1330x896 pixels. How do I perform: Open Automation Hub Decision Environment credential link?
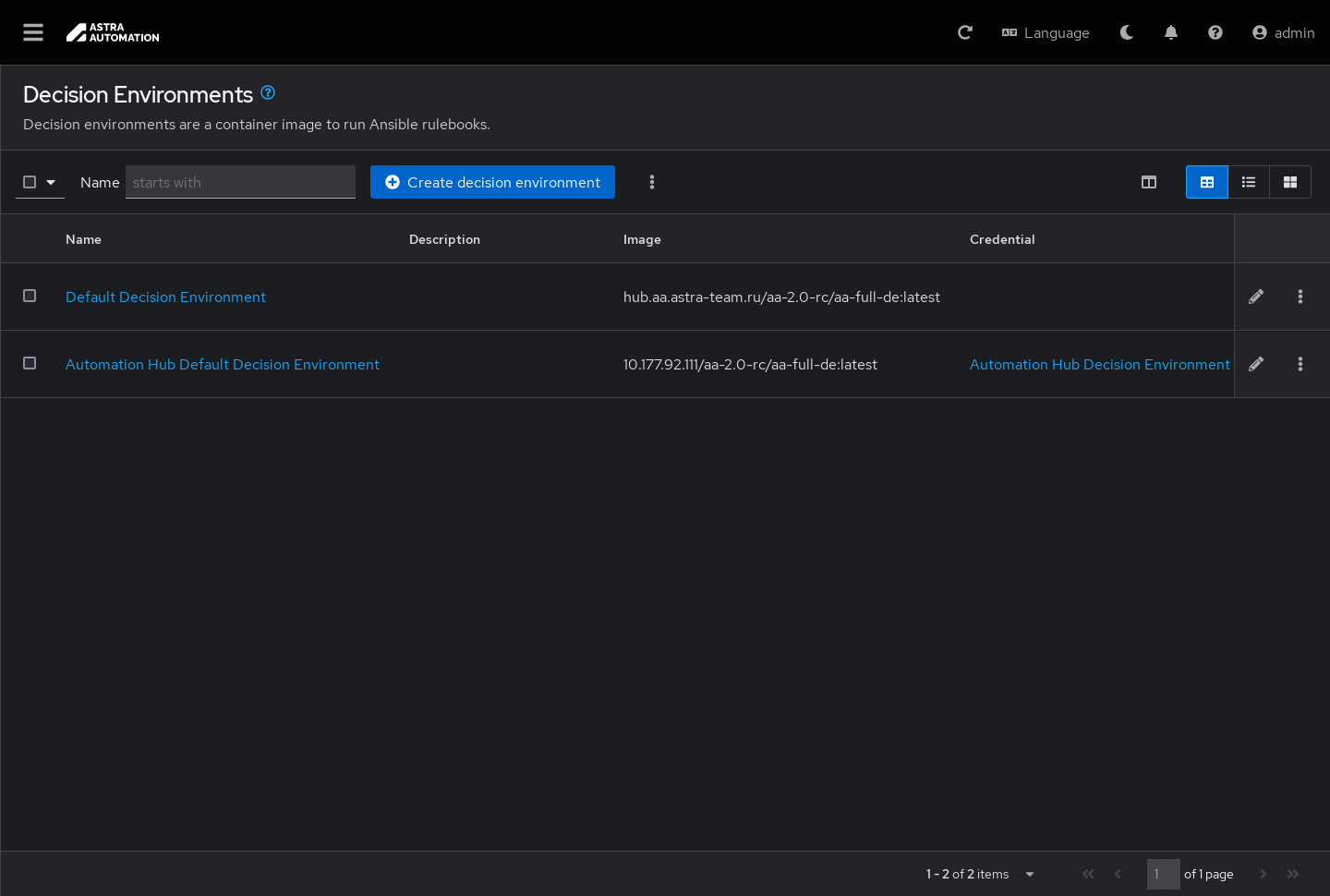(1099, 364)
